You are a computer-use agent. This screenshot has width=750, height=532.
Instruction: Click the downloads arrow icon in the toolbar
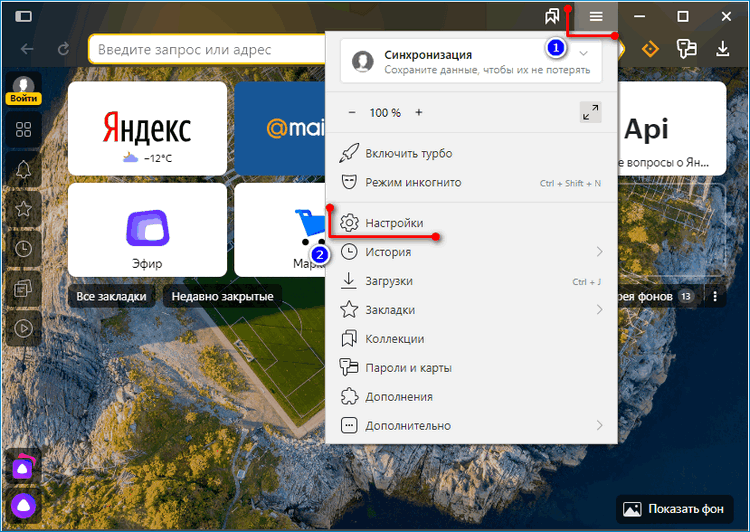[x=722, y=48]
